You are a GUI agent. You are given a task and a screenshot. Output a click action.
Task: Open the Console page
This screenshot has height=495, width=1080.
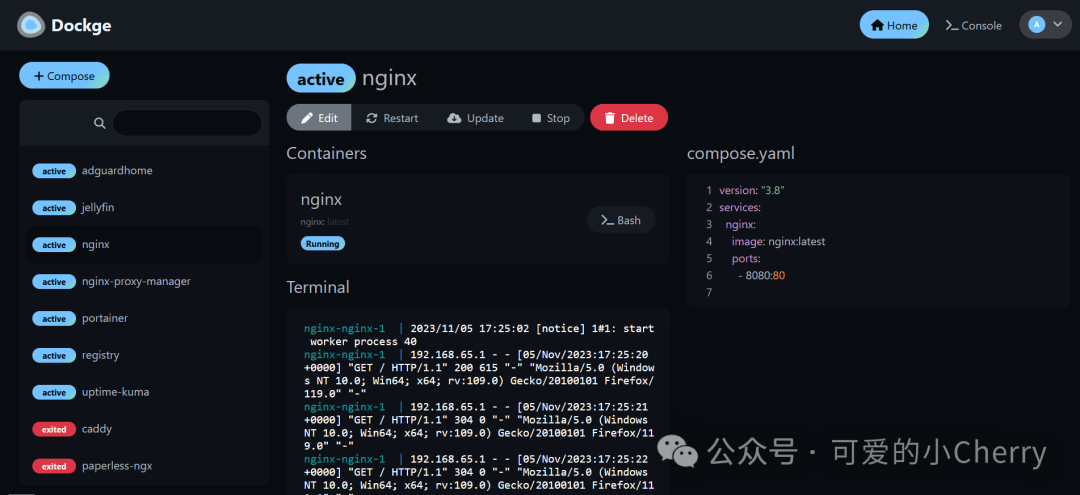pos(973,25)
